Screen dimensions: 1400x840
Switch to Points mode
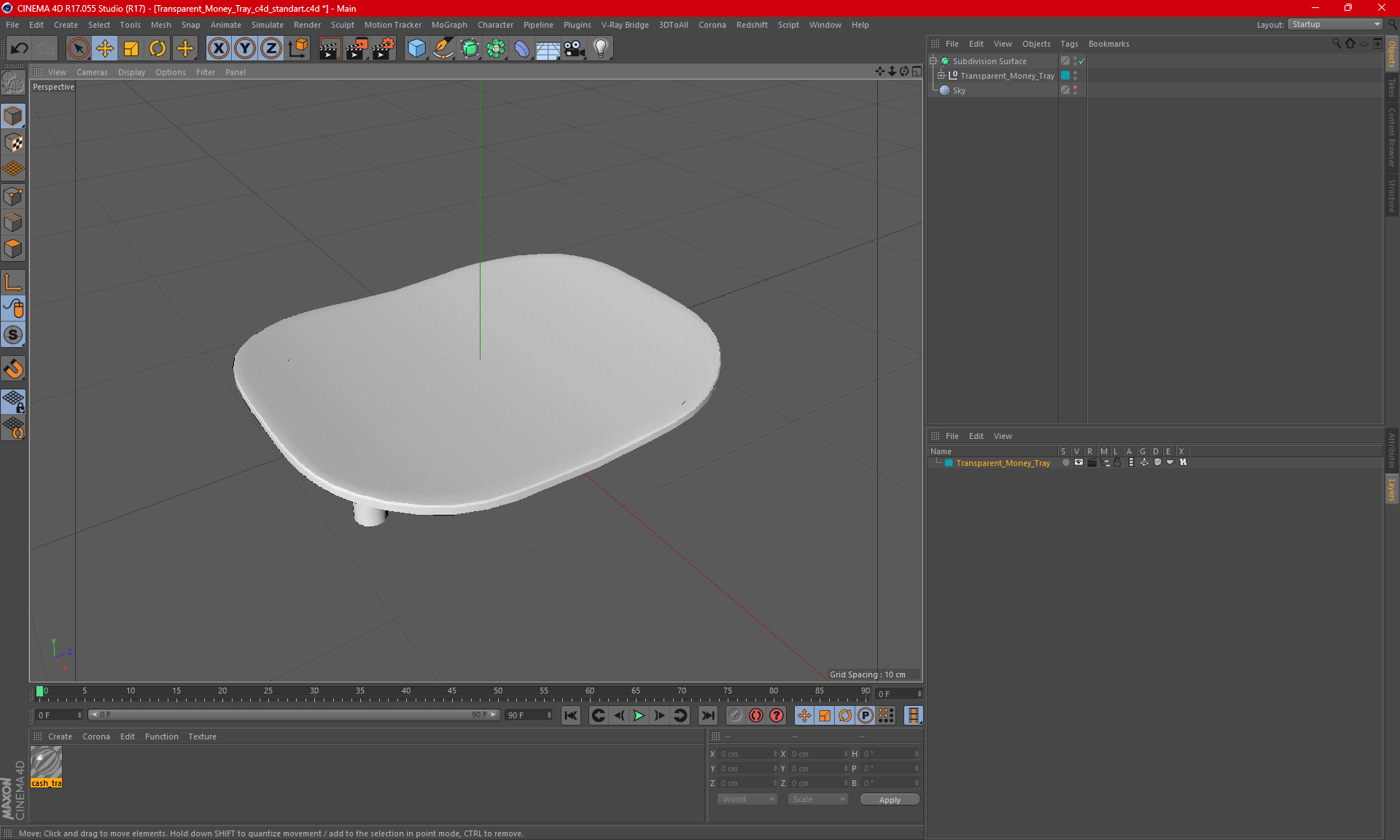[13, 196]
